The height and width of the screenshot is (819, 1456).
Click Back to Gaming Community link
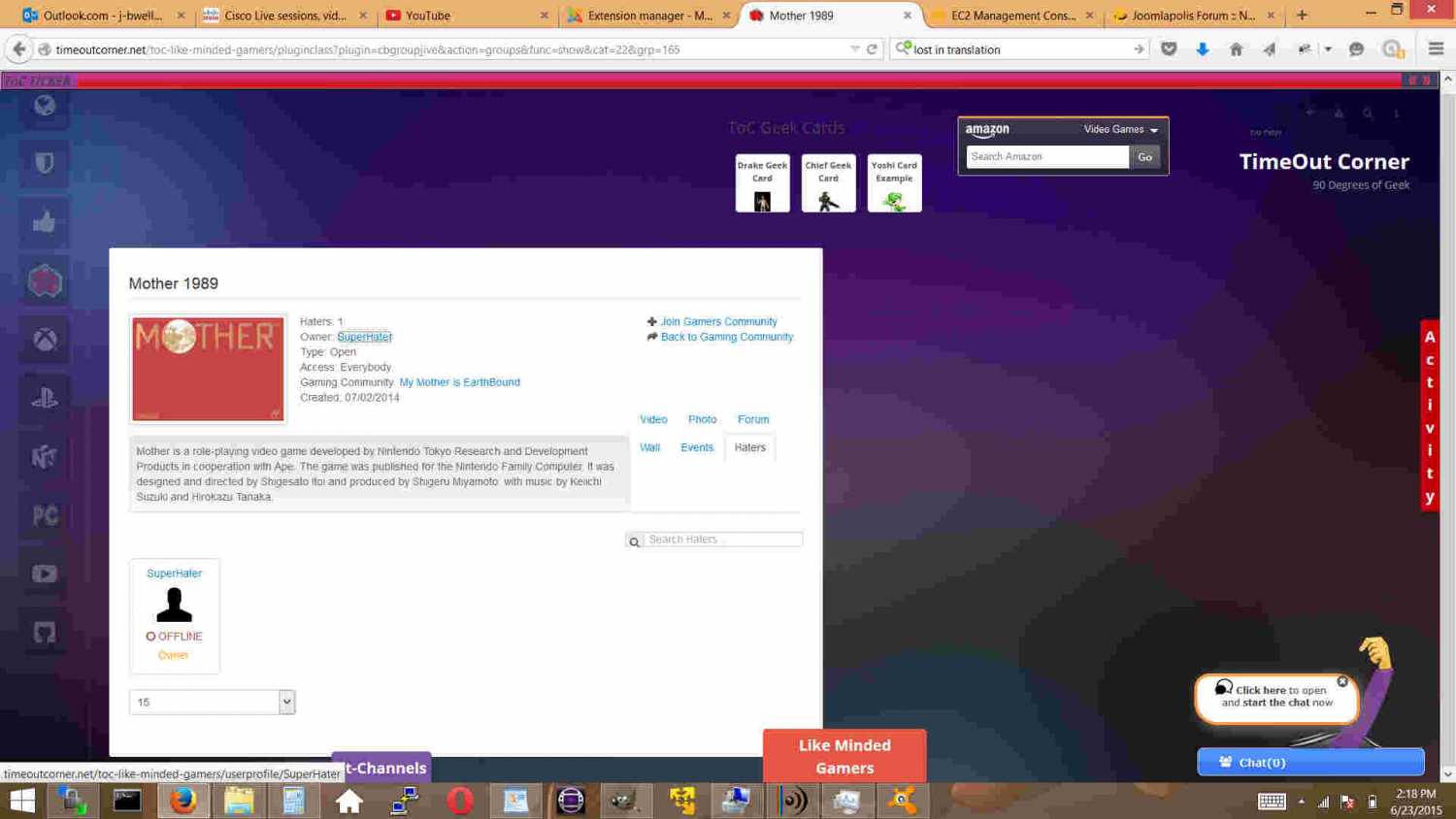point(727,337)
